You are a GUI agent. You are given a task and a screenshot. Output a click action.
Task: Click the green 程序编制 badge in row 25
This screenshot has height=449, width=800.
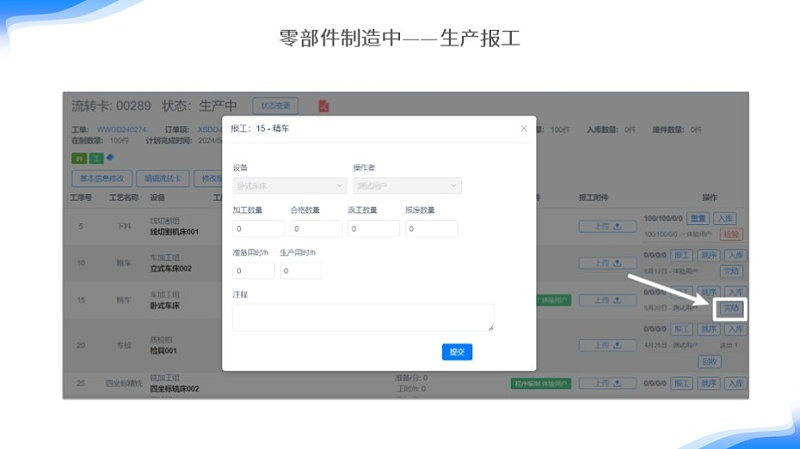coord(540,382)
